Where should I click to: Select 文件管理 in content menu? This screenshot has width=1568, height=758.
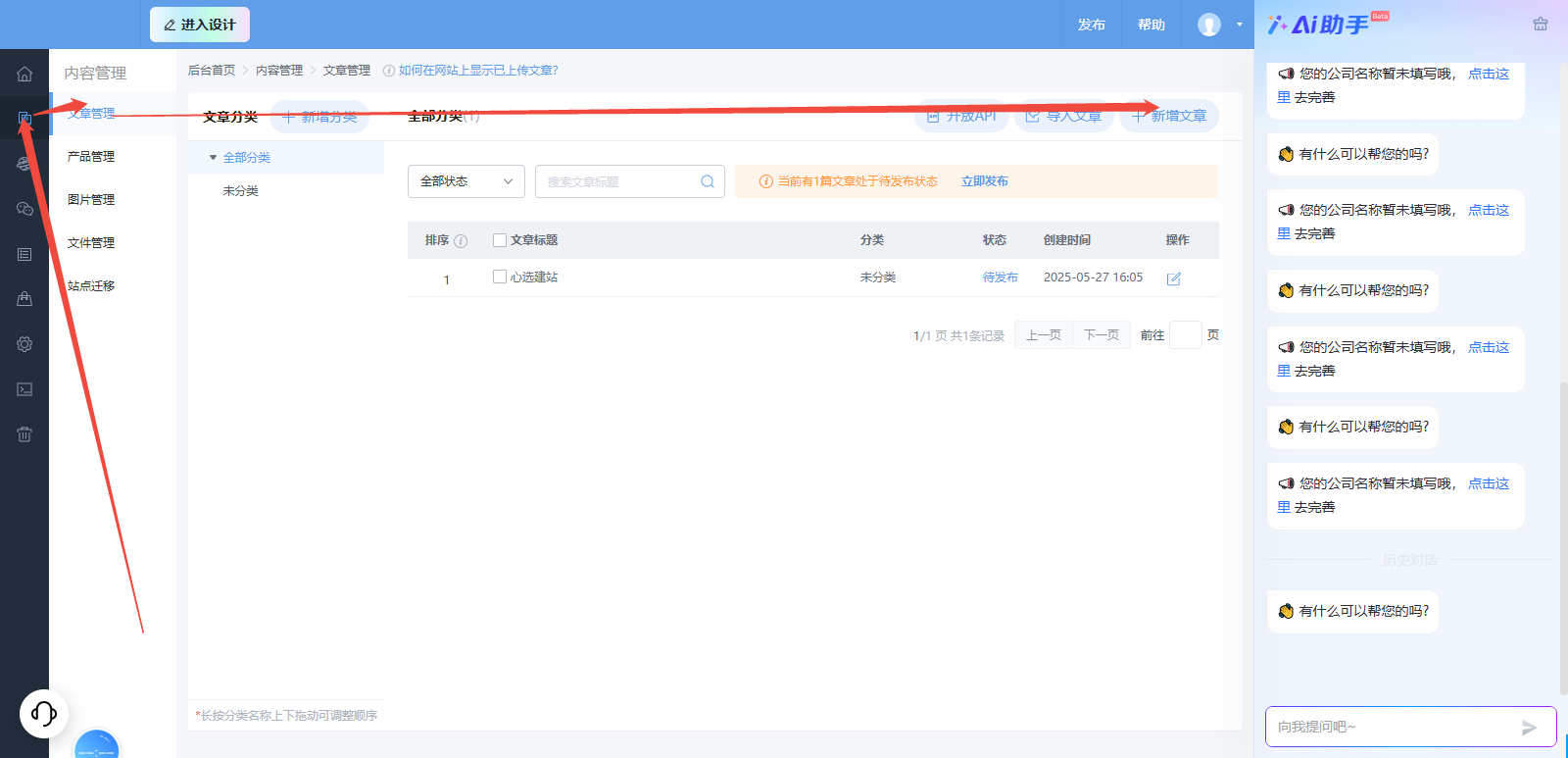[91, 243]
